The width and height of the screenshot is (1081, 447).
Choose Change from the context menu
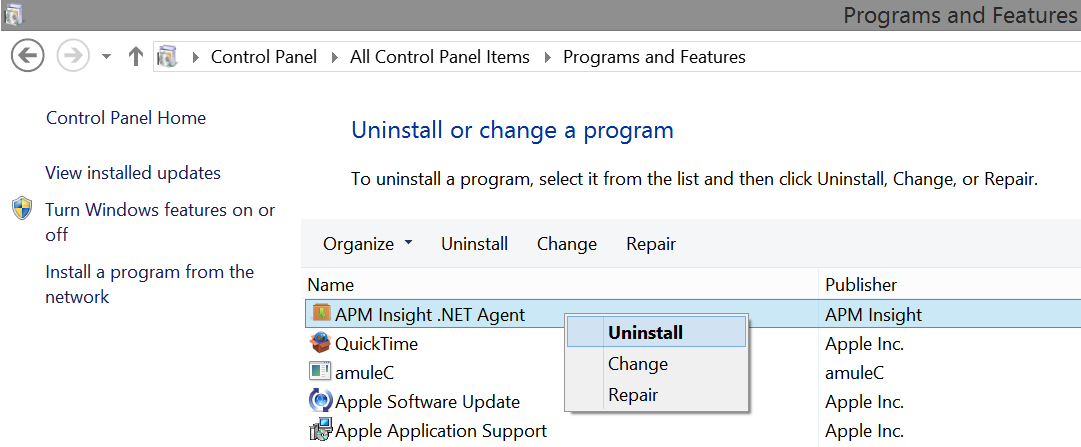(x=637, y=364)
